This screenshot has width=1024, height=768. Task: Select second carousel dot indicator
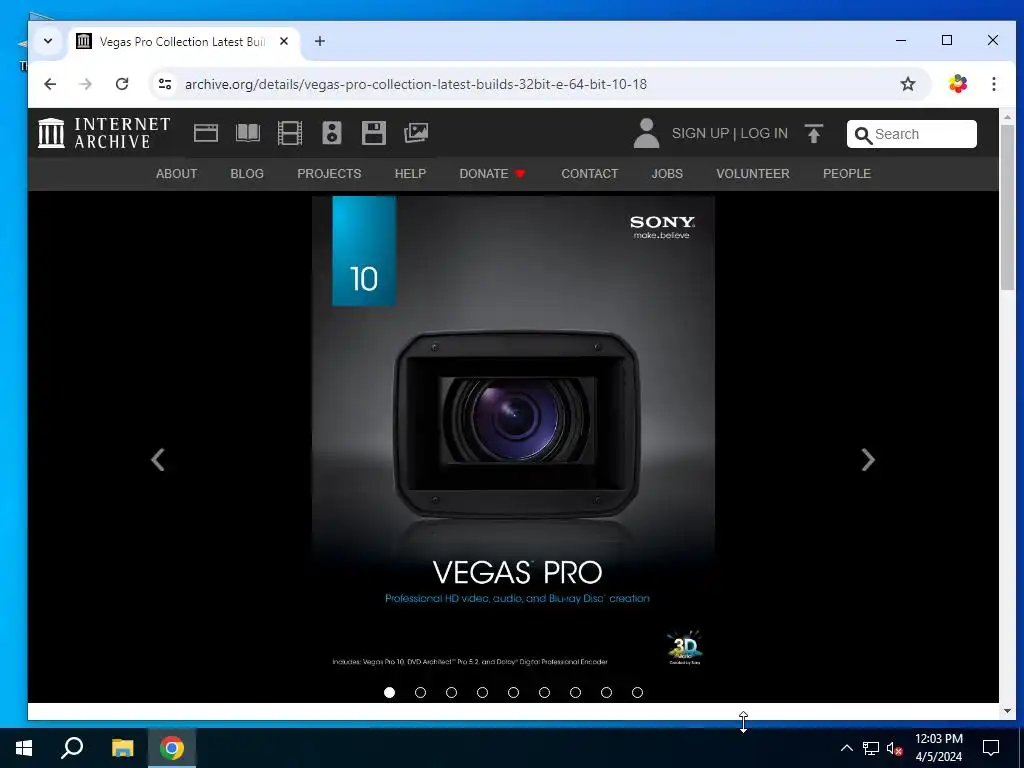click(421, 692)
